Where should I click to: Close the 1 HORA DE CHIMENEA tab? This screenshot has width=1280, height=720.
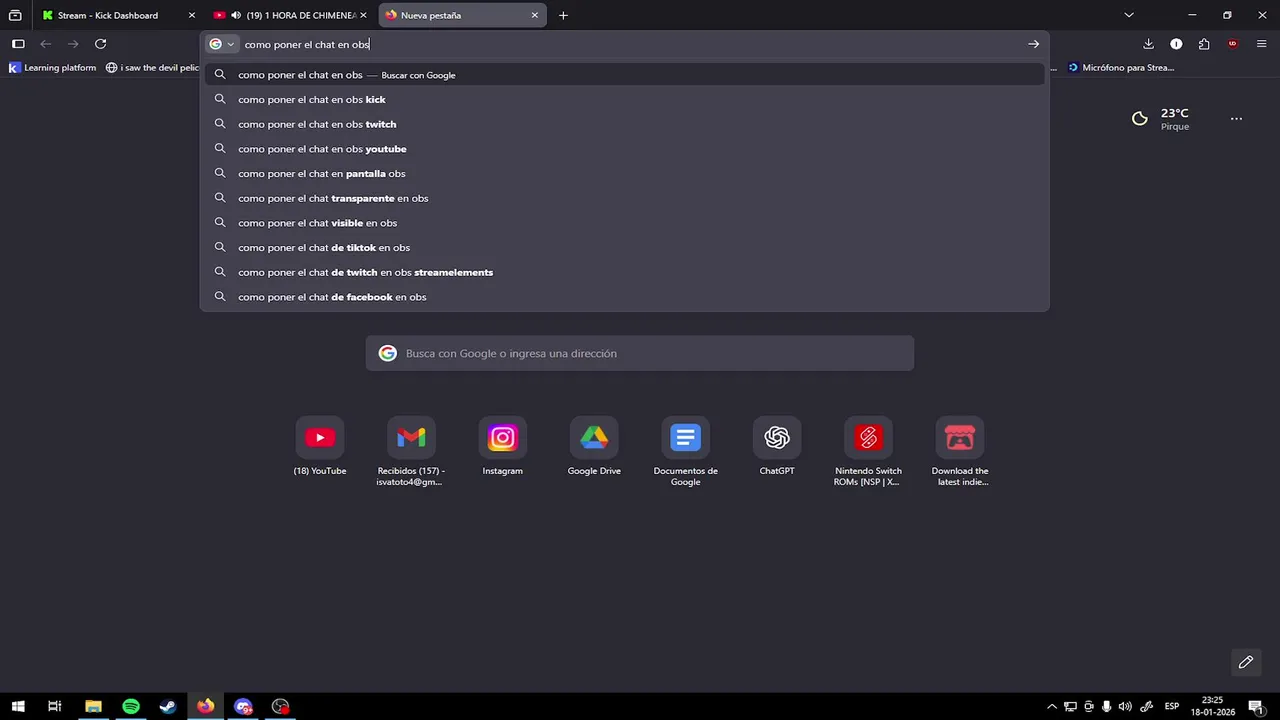tap(363, 15)
